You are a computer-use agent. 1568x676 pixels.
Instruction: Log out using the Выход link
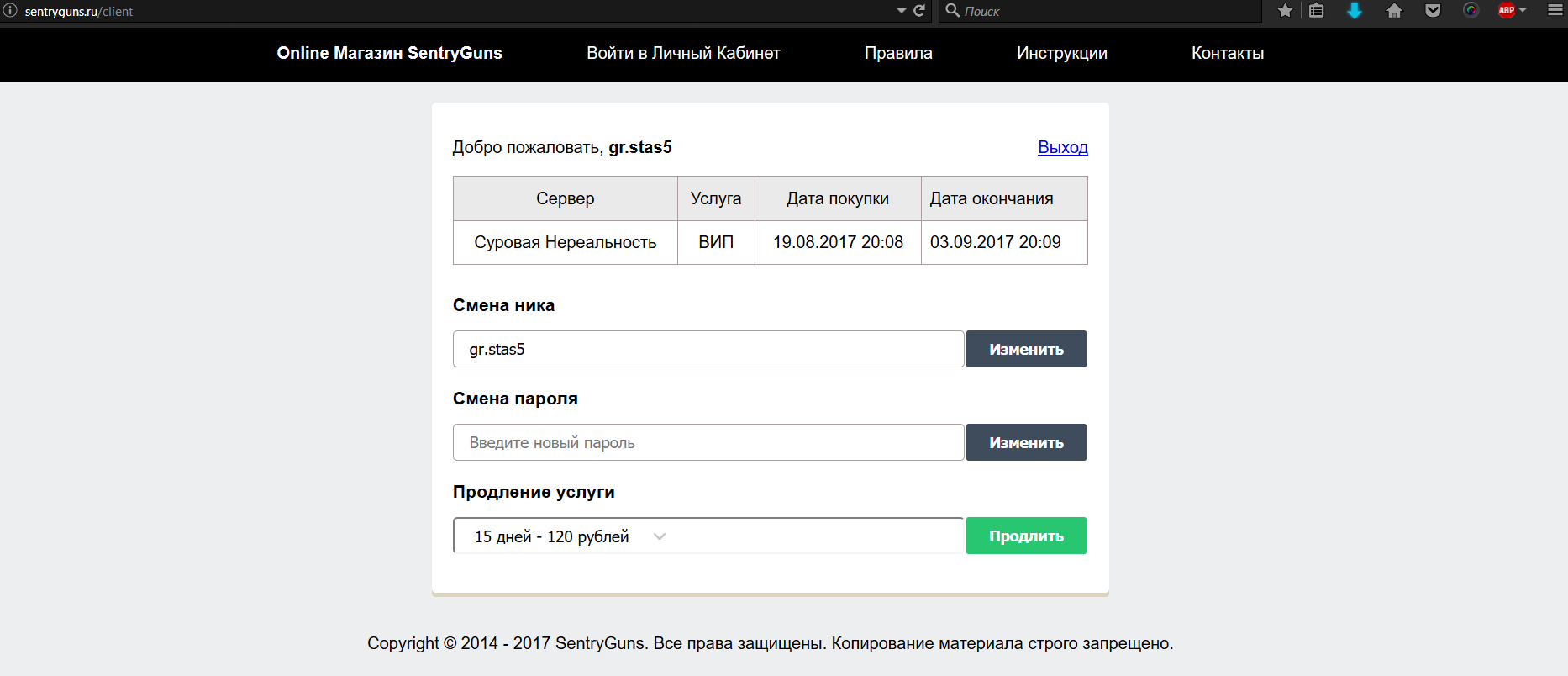click(x=1063, y=147)
